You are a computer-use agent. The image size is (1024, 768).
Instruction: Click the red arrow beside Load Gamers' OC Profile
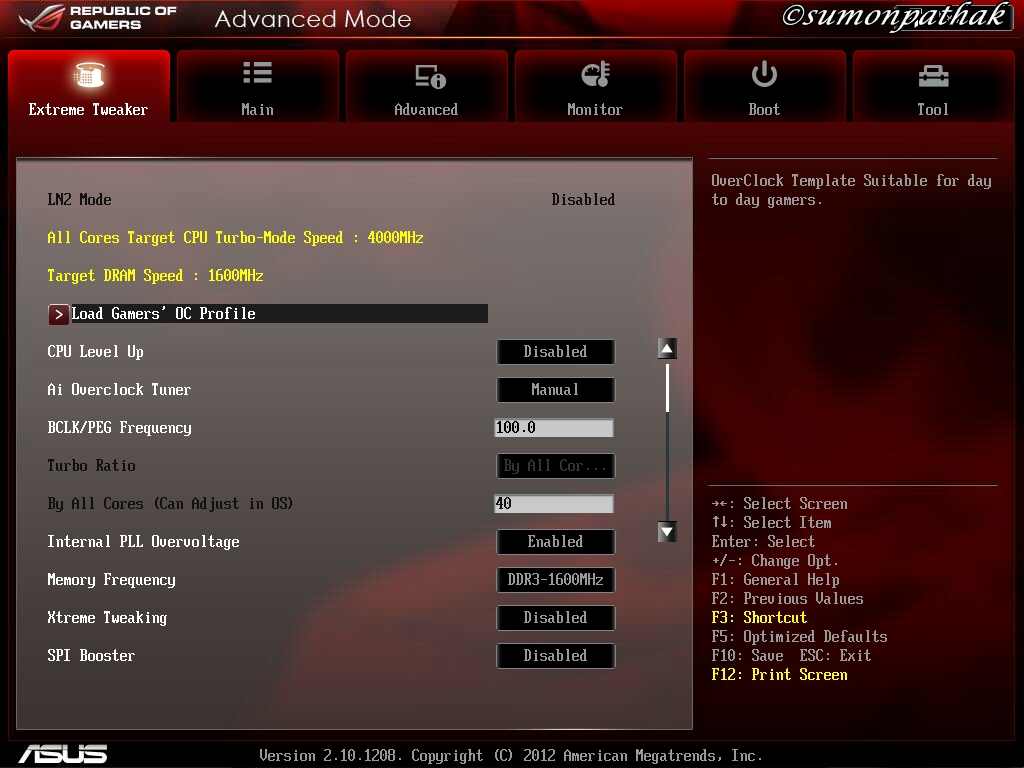coord(59,314)
